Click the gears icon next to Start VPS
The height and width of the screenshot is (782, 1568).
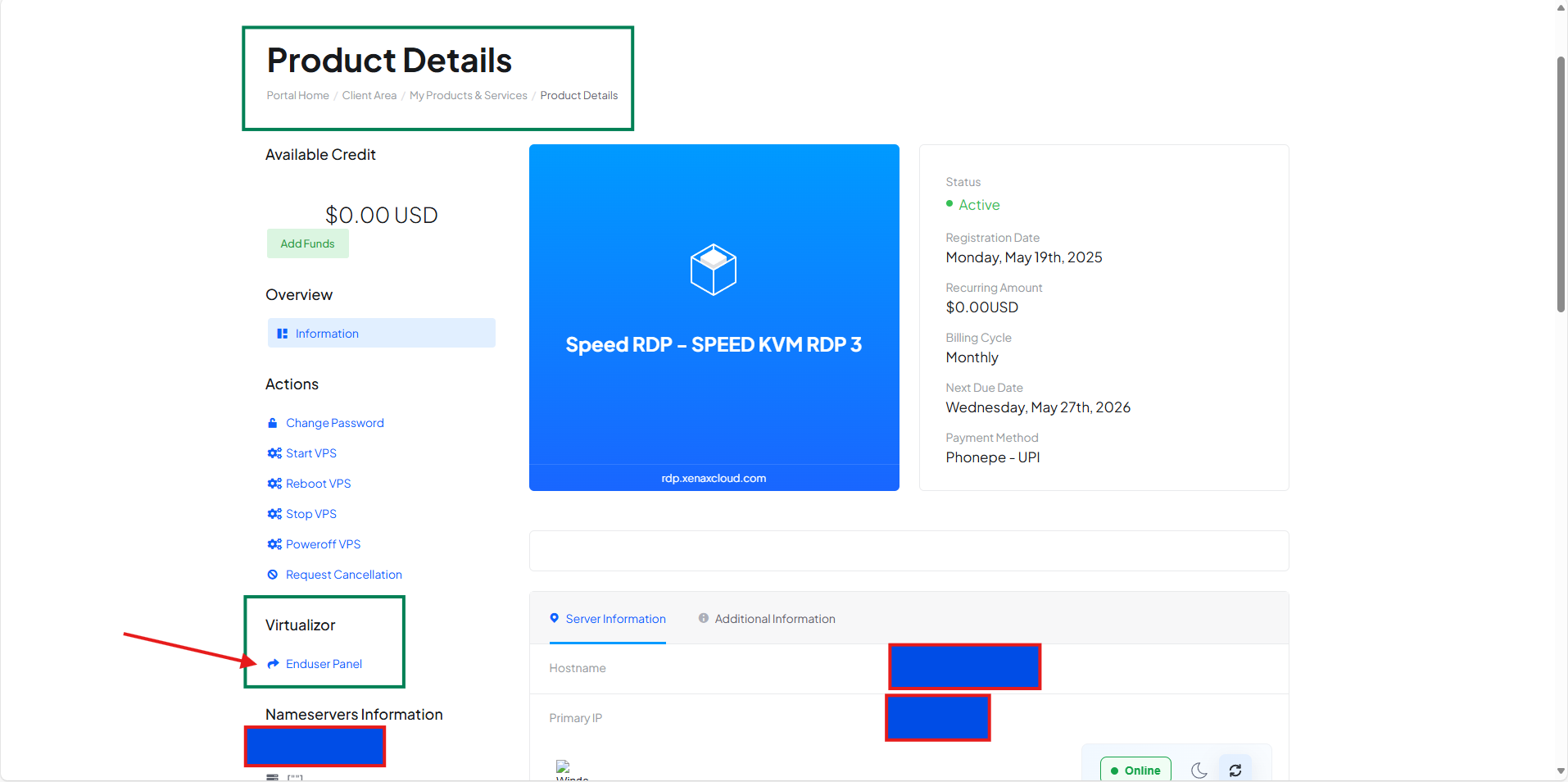pyautogui.click(x=274, y=453)
